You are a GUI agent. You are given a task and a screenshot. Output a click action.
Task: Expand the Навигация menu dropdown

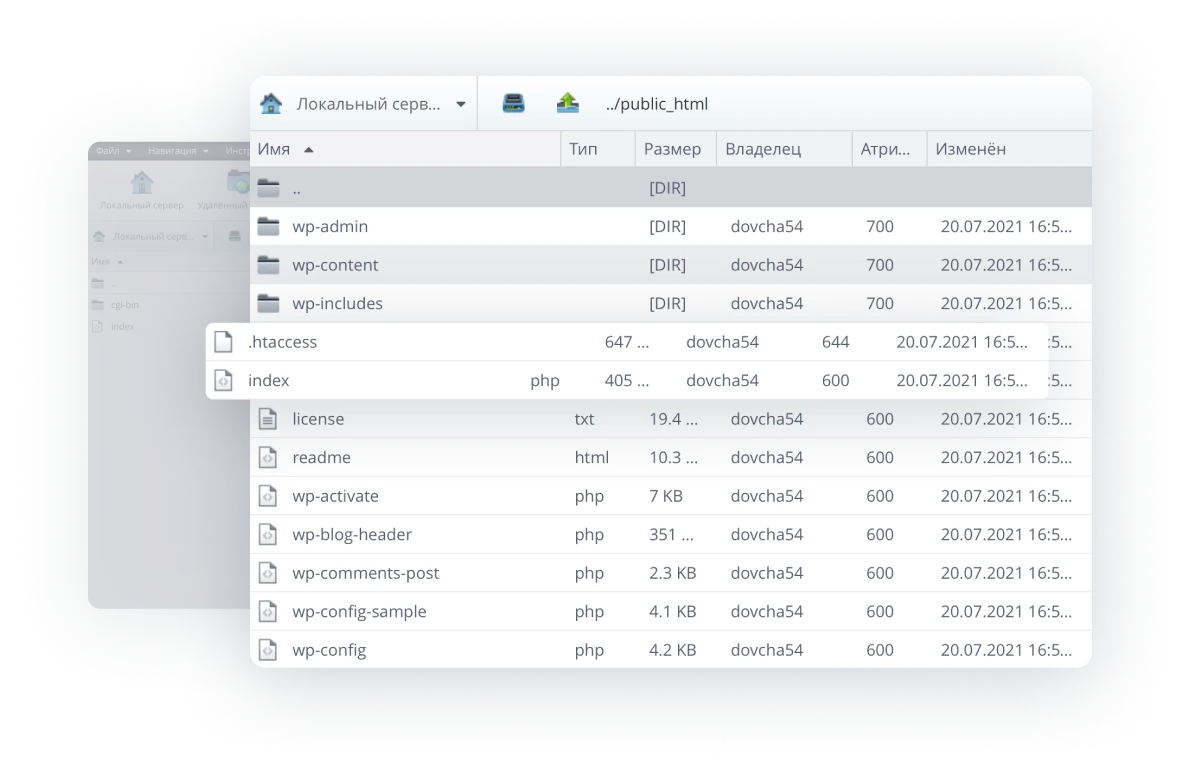[177, 151]
